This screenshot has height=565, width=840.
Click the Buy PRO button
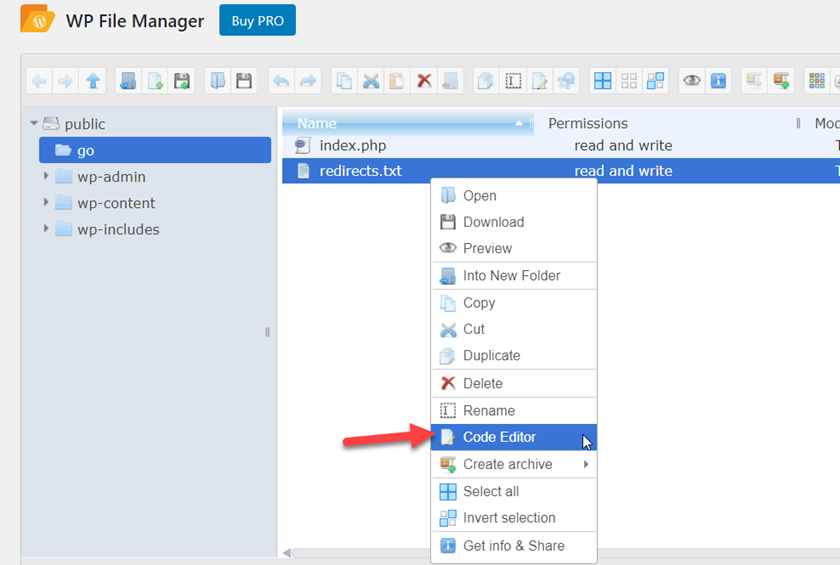257,20
